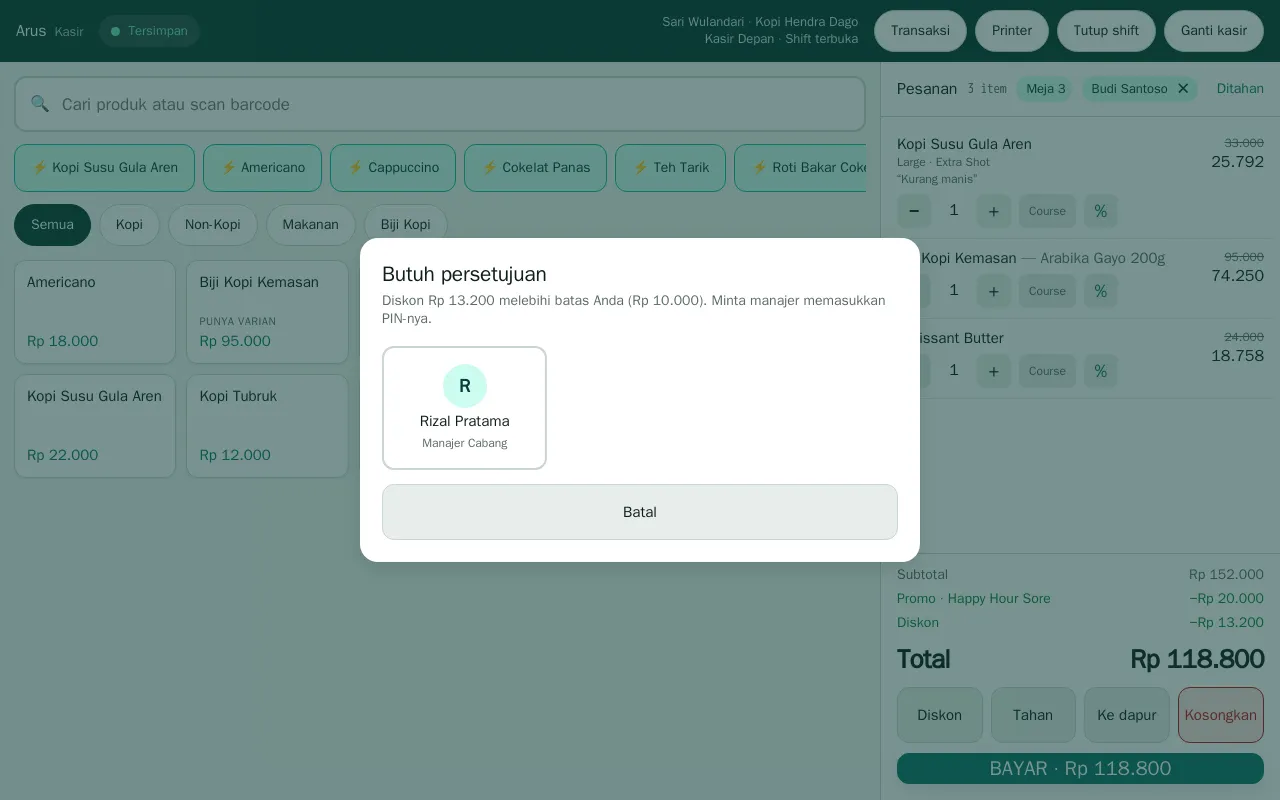This screenshot has width=1280, height=800.
Task: Decrease Kopi Susu Gula Aren quantity
Action: click(x=914, y=211)
